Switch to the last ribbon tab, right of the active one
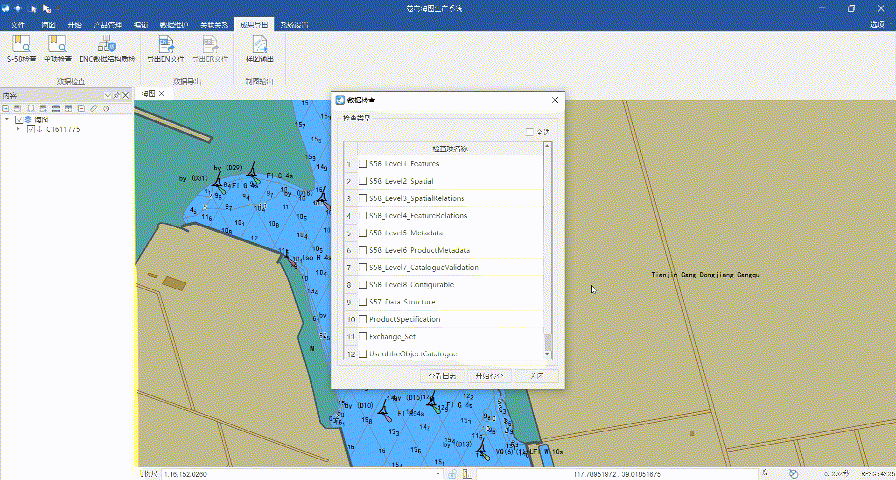 [x=294, y=23]
